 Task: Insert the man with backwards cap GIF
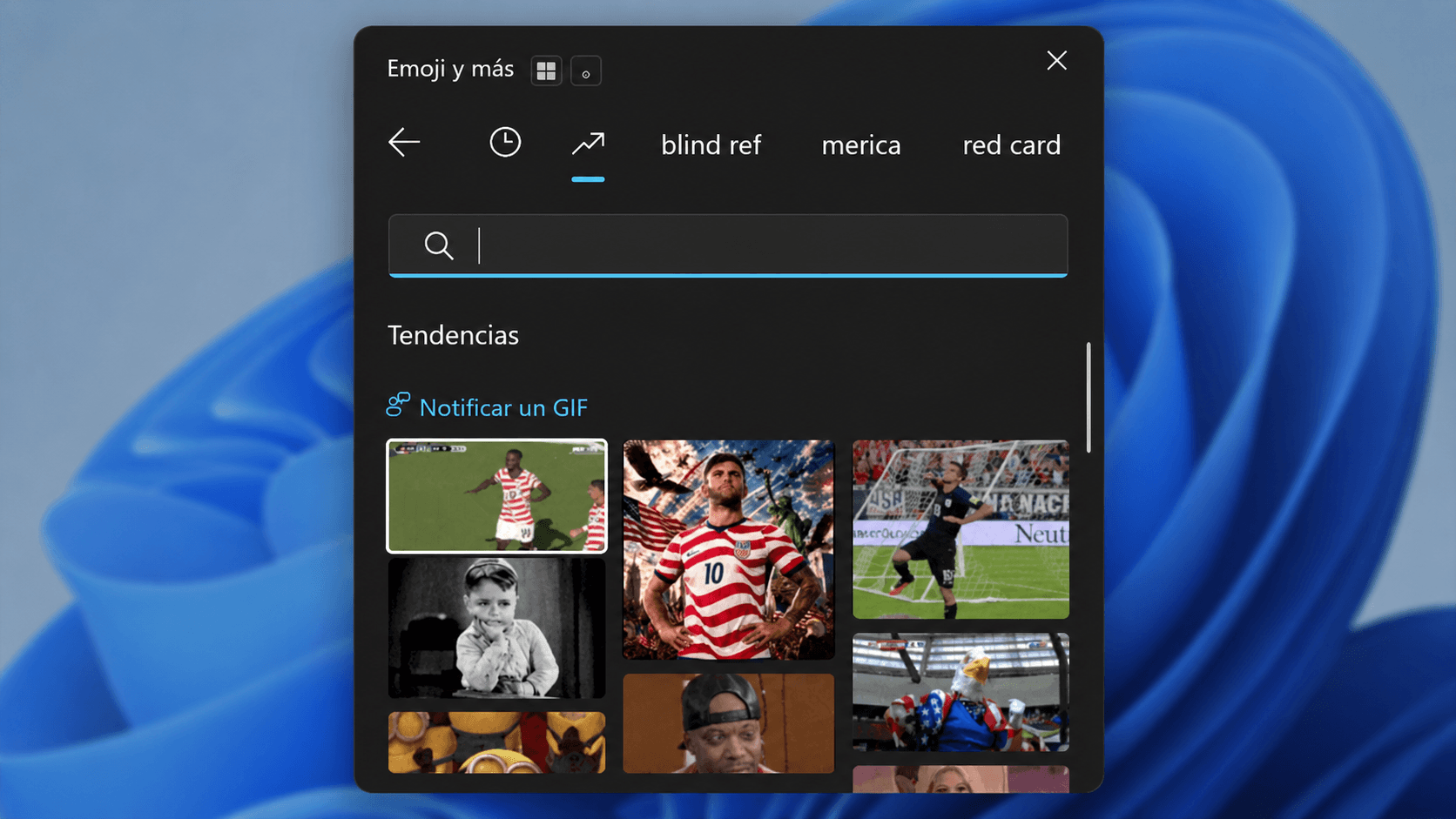728,723
